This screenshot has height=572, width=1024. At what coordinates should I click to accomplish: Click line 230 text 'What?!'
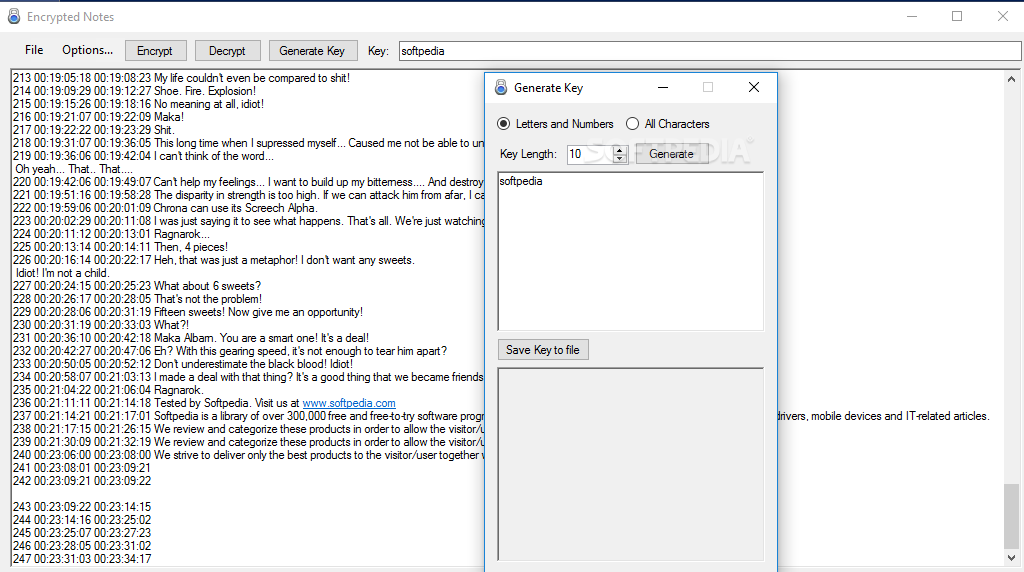(x=172, y=325)
